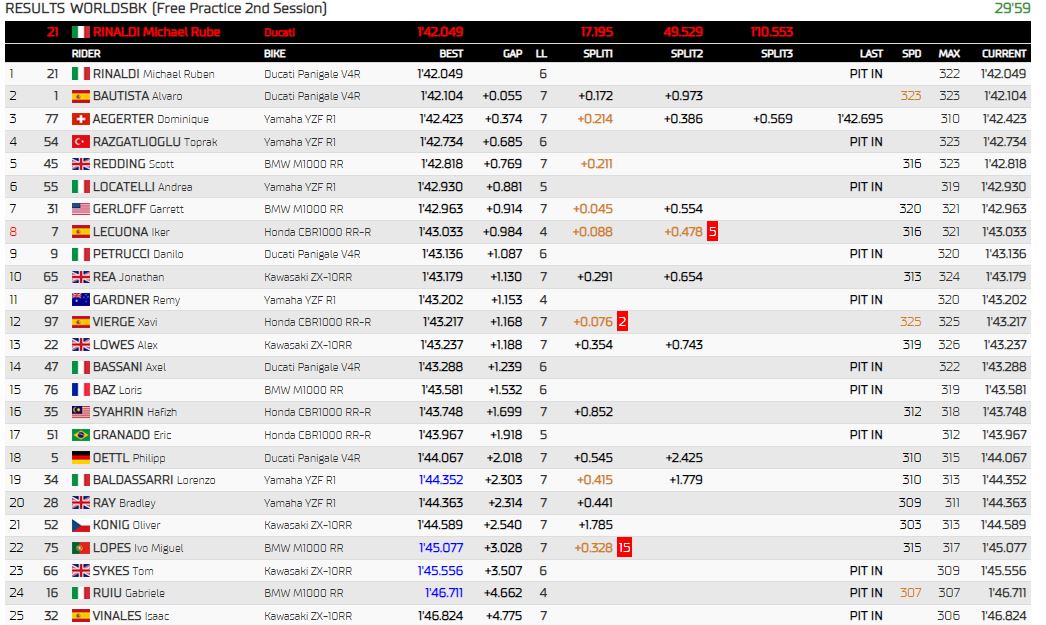Click the French flag beside BAZ Loris
The image size is (1046, 625).
(81, 390)
